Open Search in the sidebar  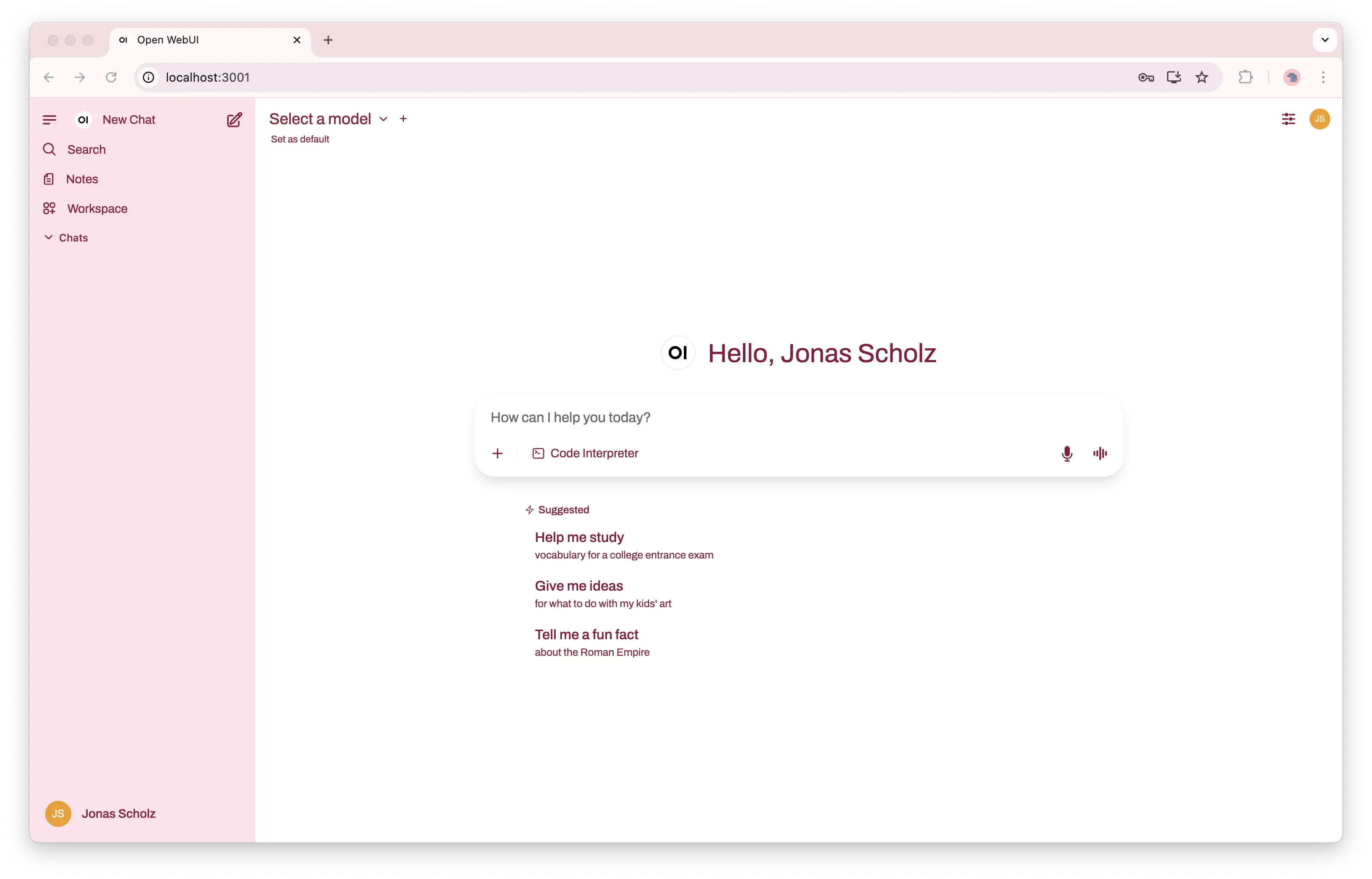86,149
